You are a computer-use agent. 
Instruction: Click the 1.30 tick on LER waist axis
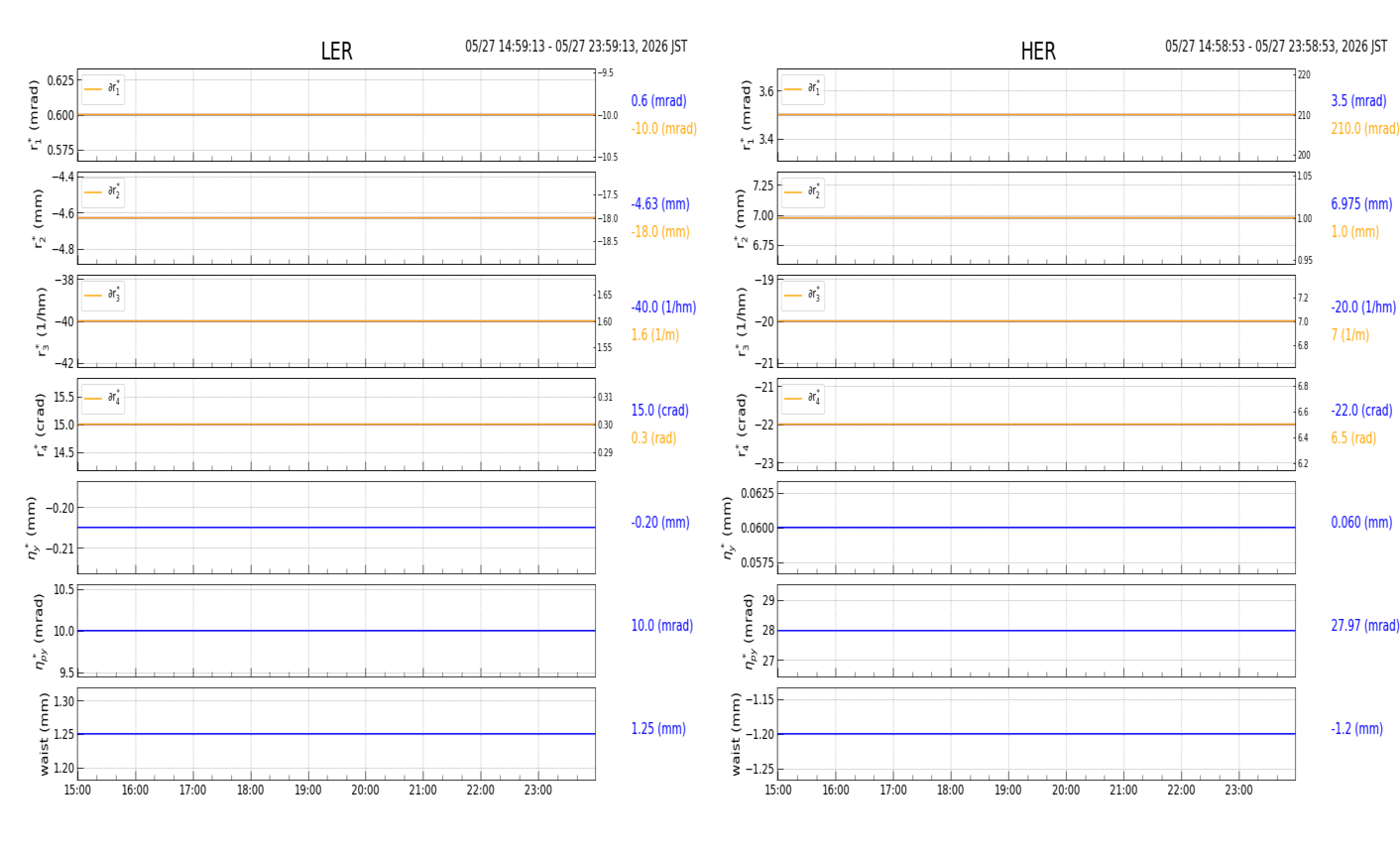(63, 701)
